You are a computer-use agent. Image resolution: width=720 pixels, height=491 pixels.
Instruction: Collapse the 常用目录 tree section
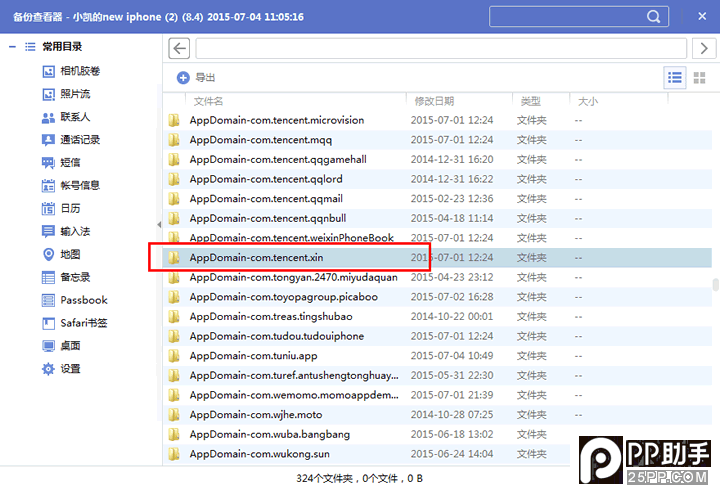[12, 47]
